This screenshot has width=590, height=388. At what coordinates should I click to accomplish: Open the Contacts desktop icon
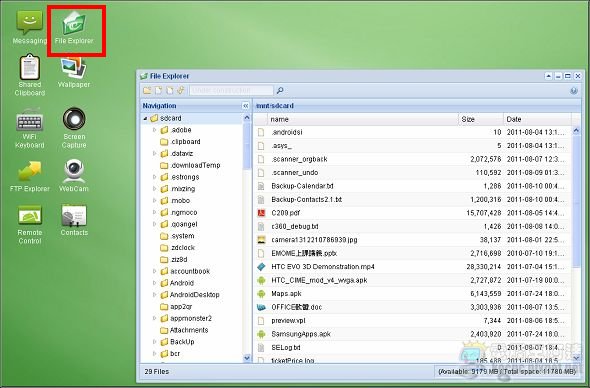click(x=74, y=220)
